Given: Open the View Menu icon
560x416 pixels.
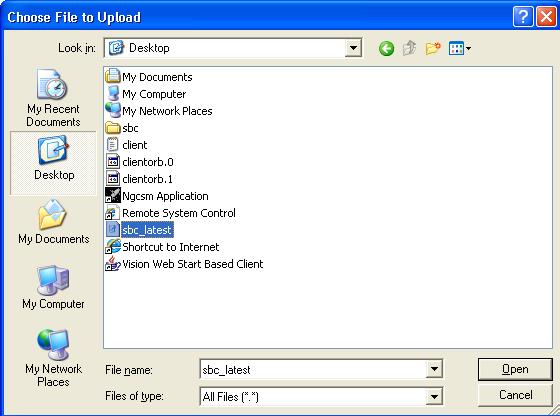Looking at the screenshot, I should [460, 48].
